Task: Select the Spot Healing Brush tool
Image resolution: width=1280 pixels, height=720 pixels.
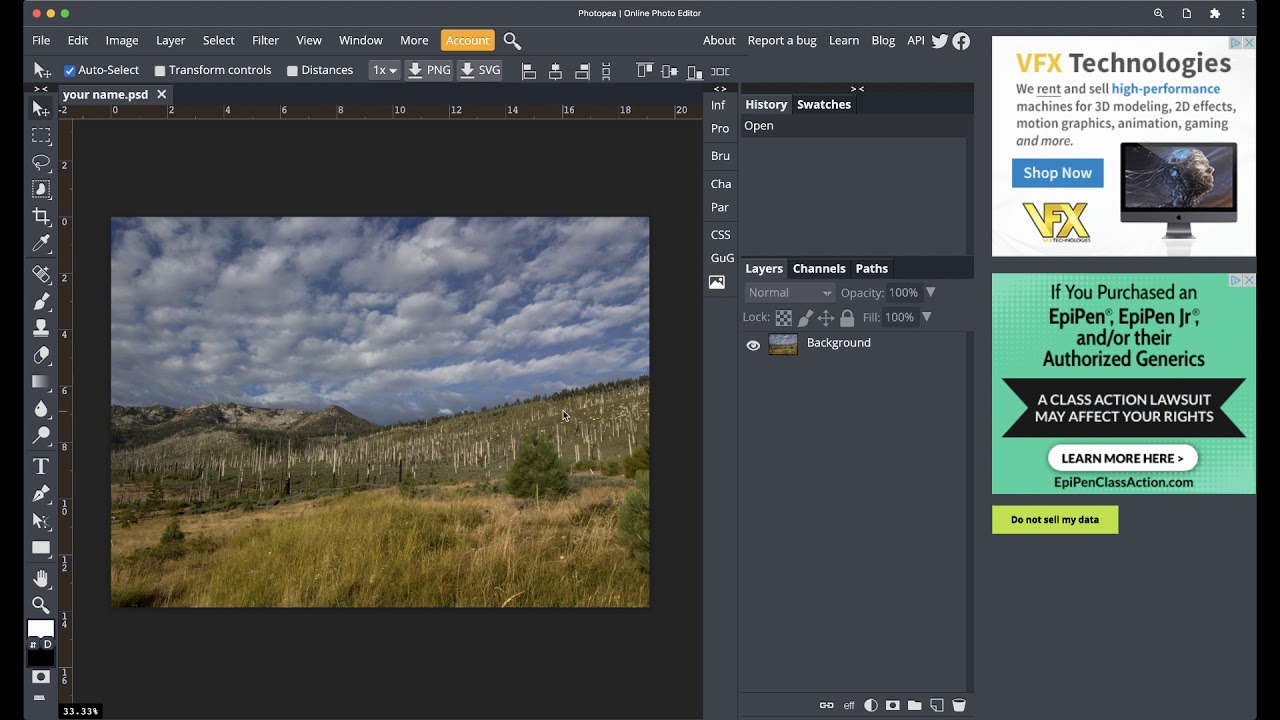Action: click(41, 273)
